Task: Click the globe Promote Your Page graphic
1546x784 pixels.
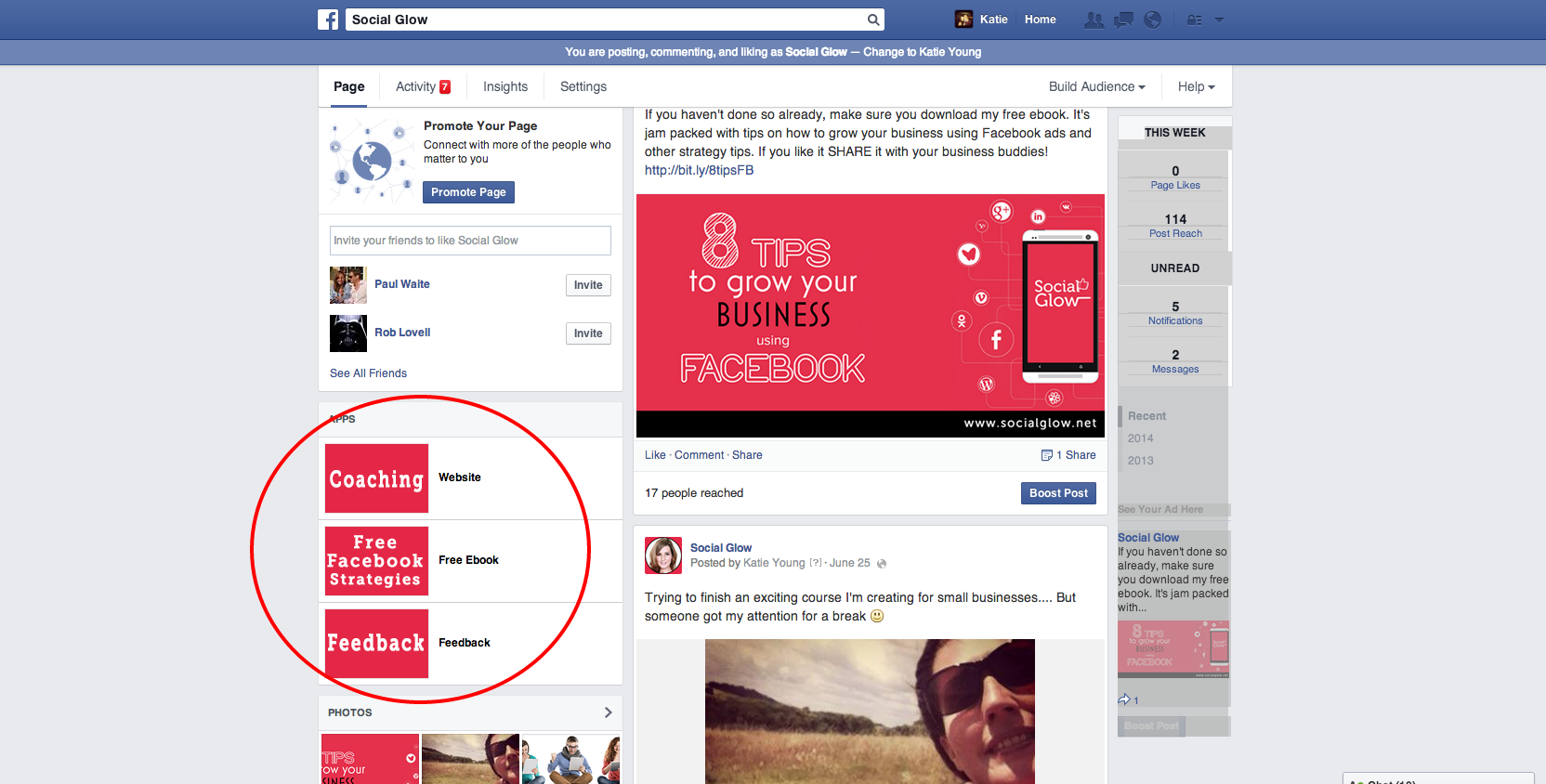Action: pyautogui.click(x=372, y=160)
